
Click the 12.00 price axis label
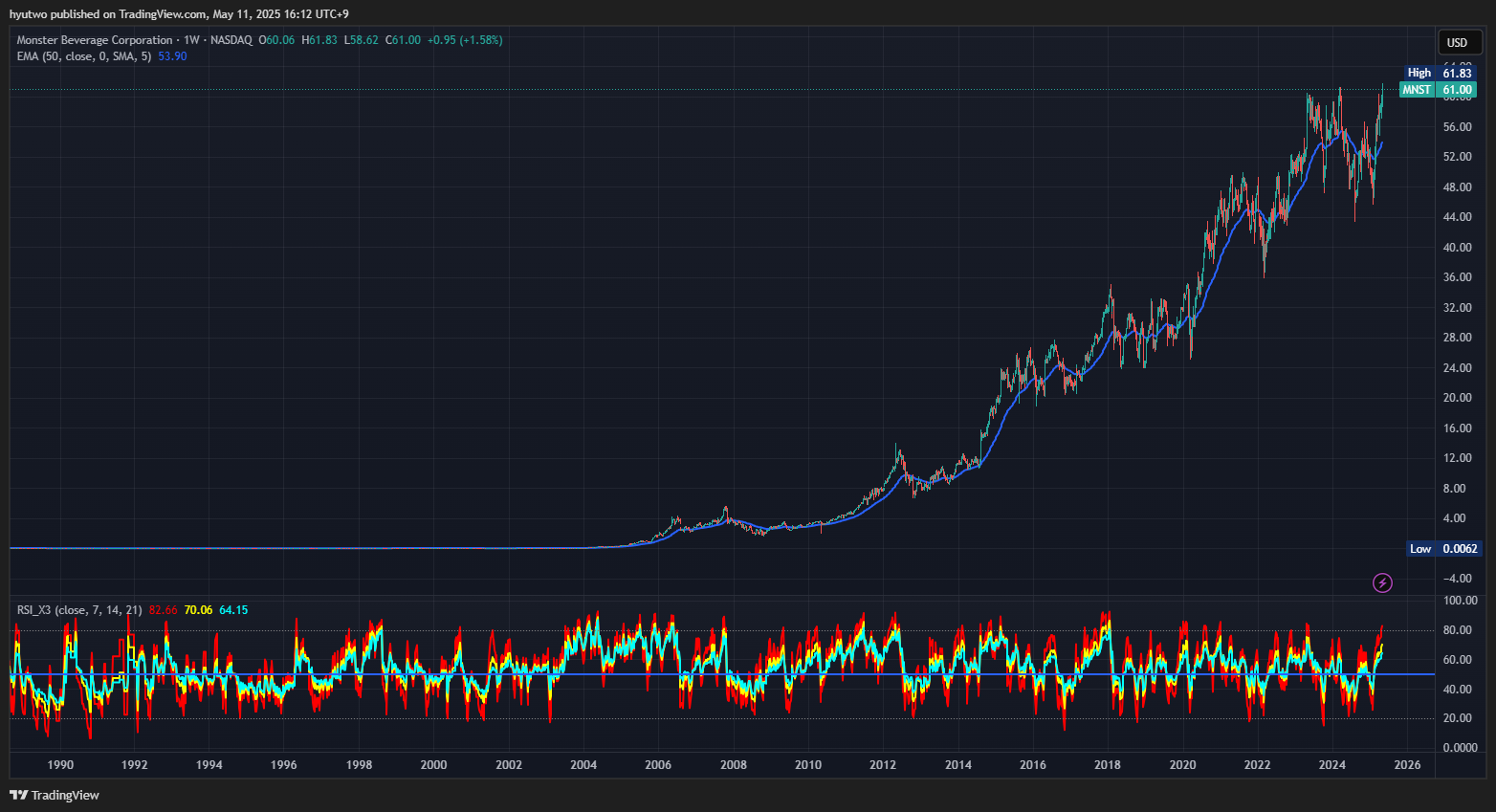1457,458
